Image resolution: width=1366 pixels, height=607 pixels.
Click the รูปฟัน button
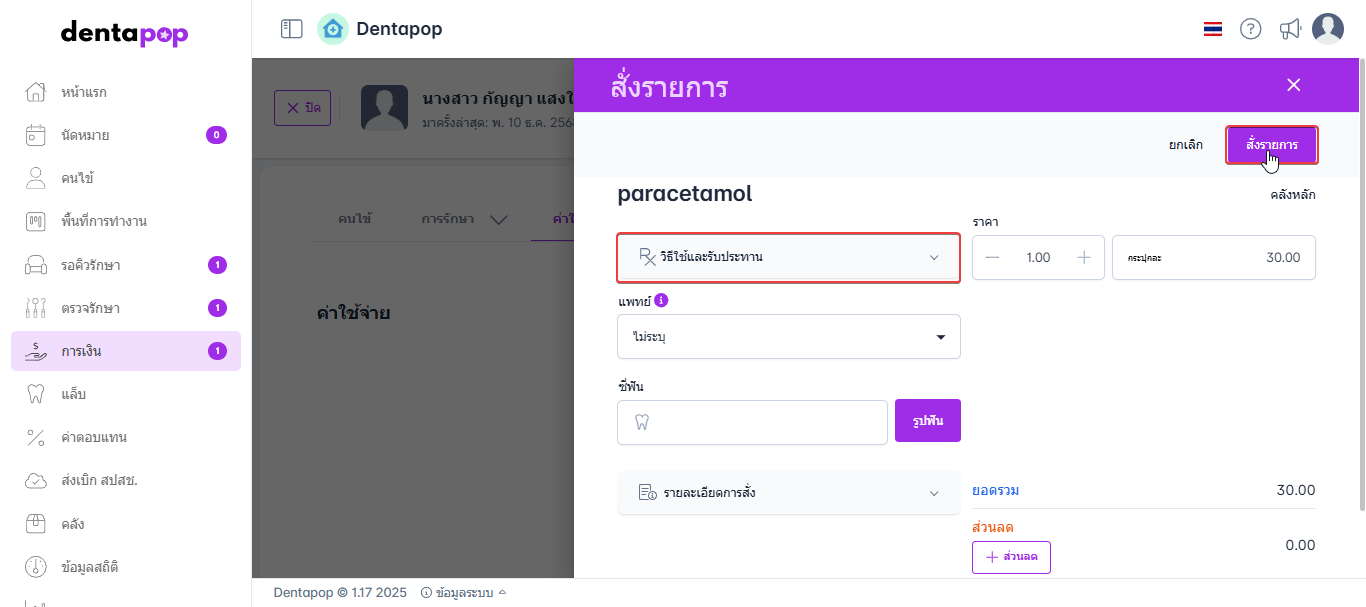[x=927, y=422]
